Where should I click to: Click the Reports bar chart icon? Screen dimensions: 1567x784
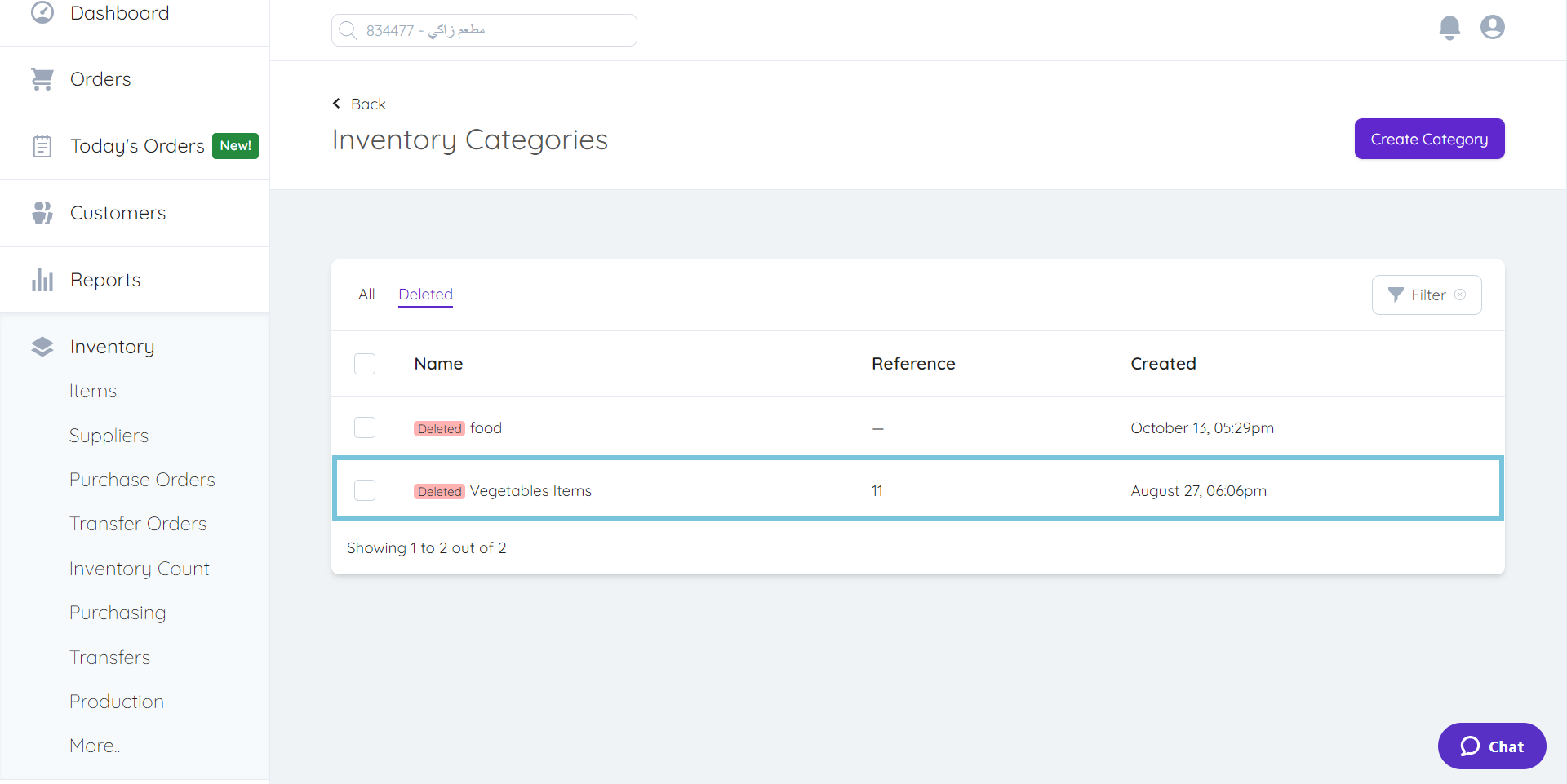pyautogui.click(x=42, y=280)
